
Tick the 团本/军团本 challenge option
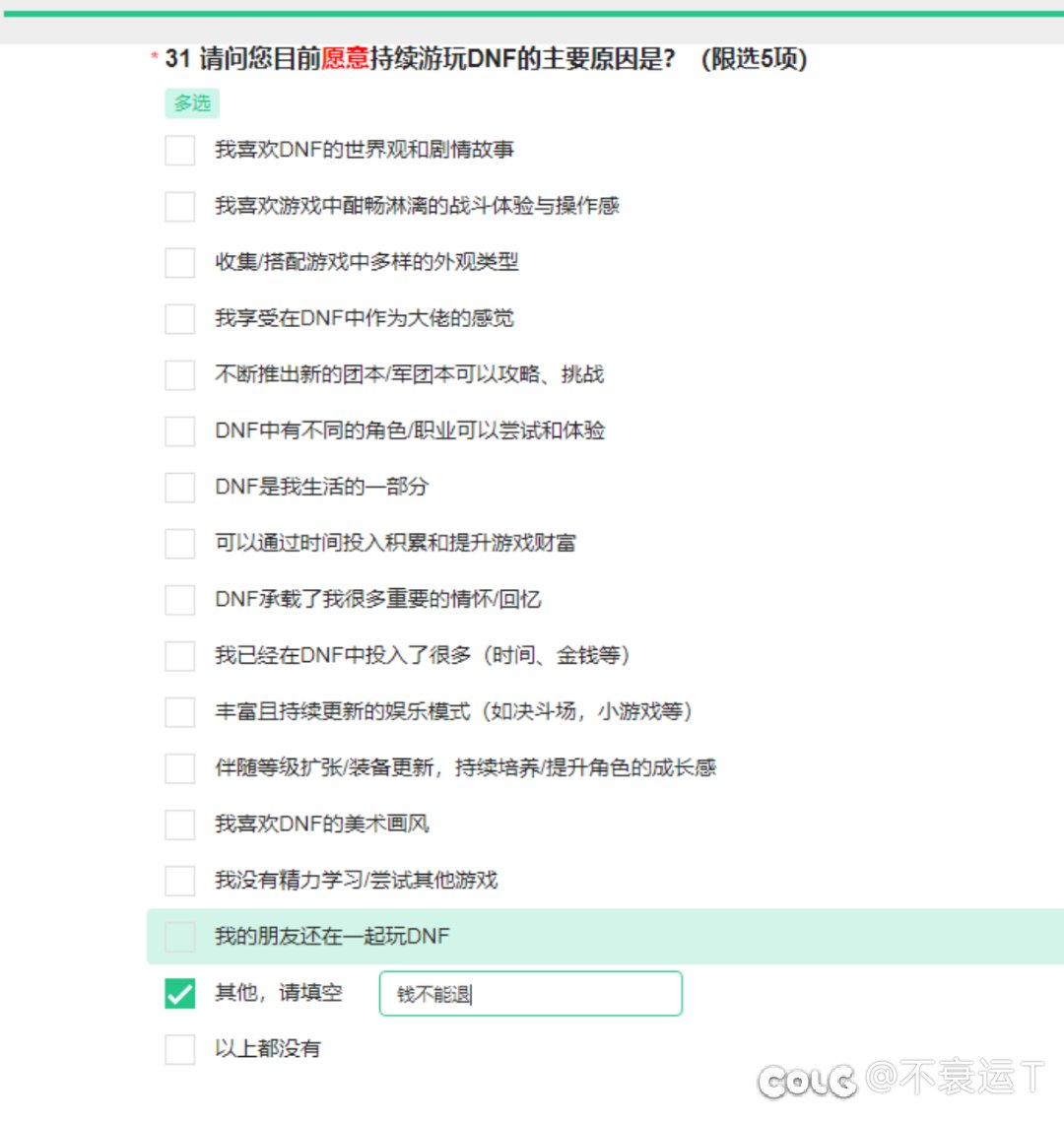point(180,374)
